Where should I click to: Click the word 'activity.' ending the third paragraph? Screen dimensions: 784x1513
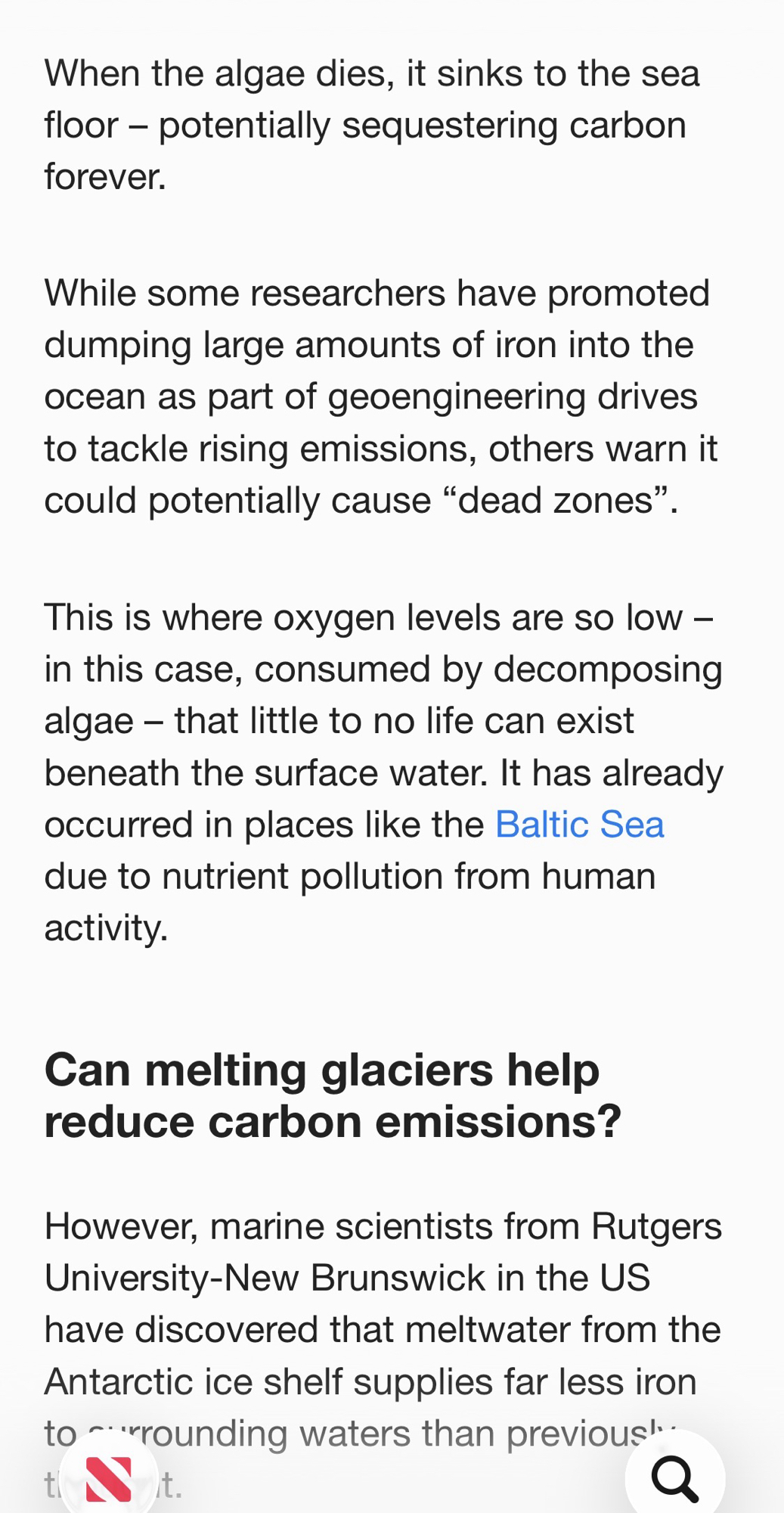click(x=106, y=927)
